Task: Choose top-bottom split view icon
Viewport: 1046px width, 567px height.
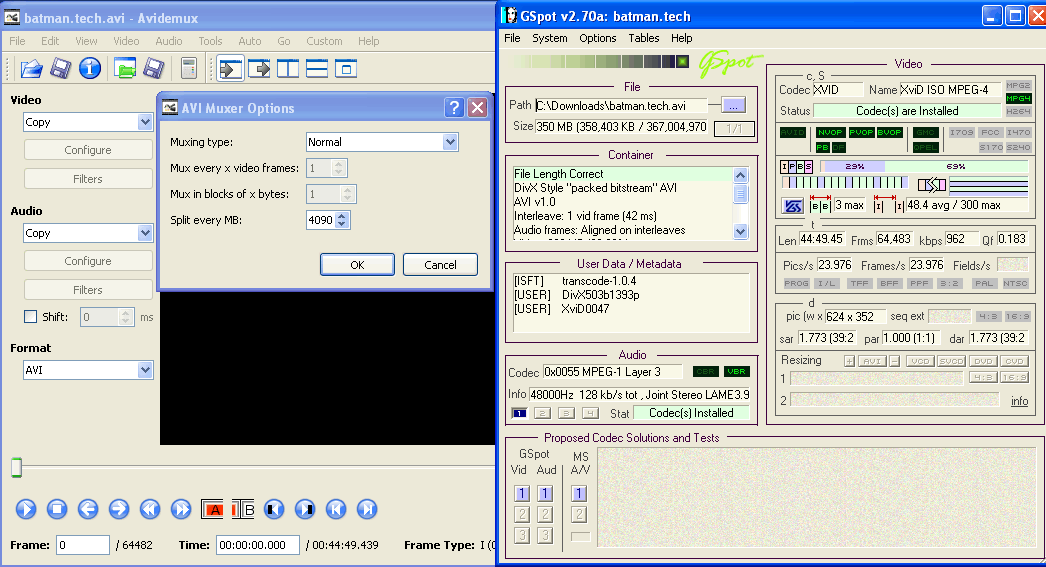Action: point(317,69)
